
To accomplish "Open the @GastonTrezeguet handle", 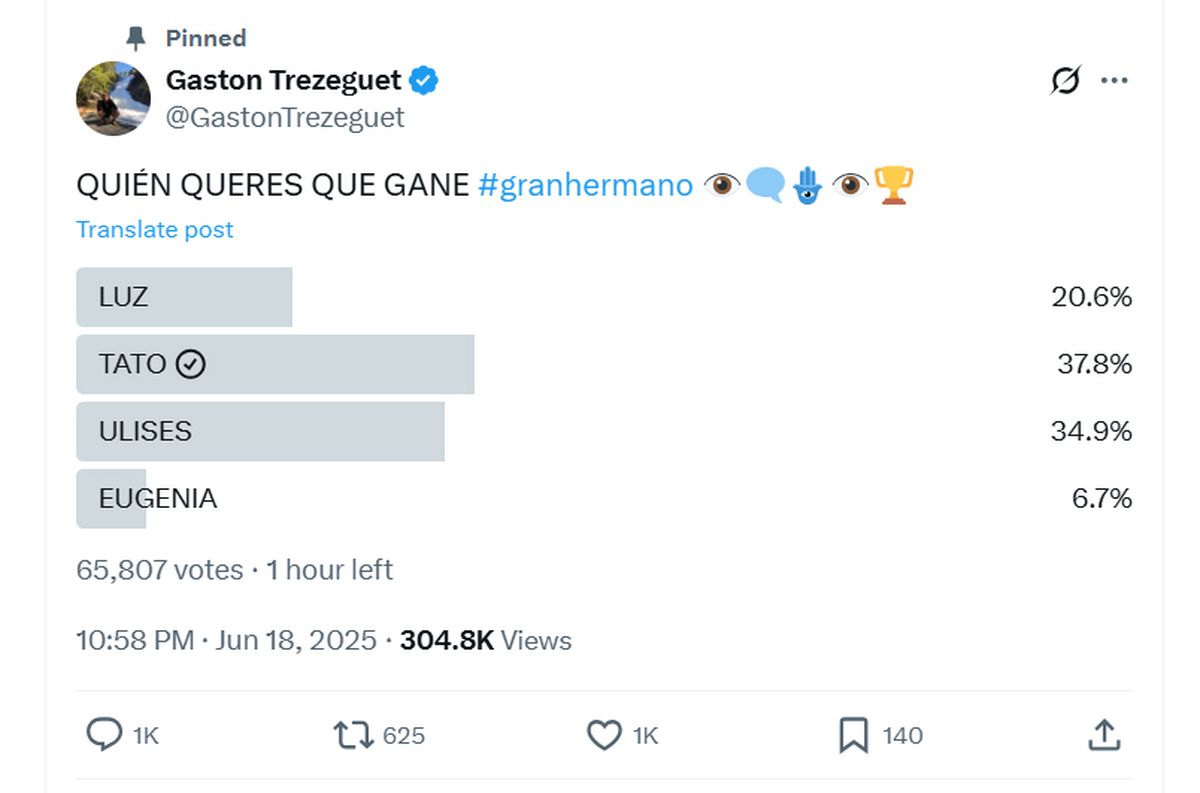I will [285, 117].
